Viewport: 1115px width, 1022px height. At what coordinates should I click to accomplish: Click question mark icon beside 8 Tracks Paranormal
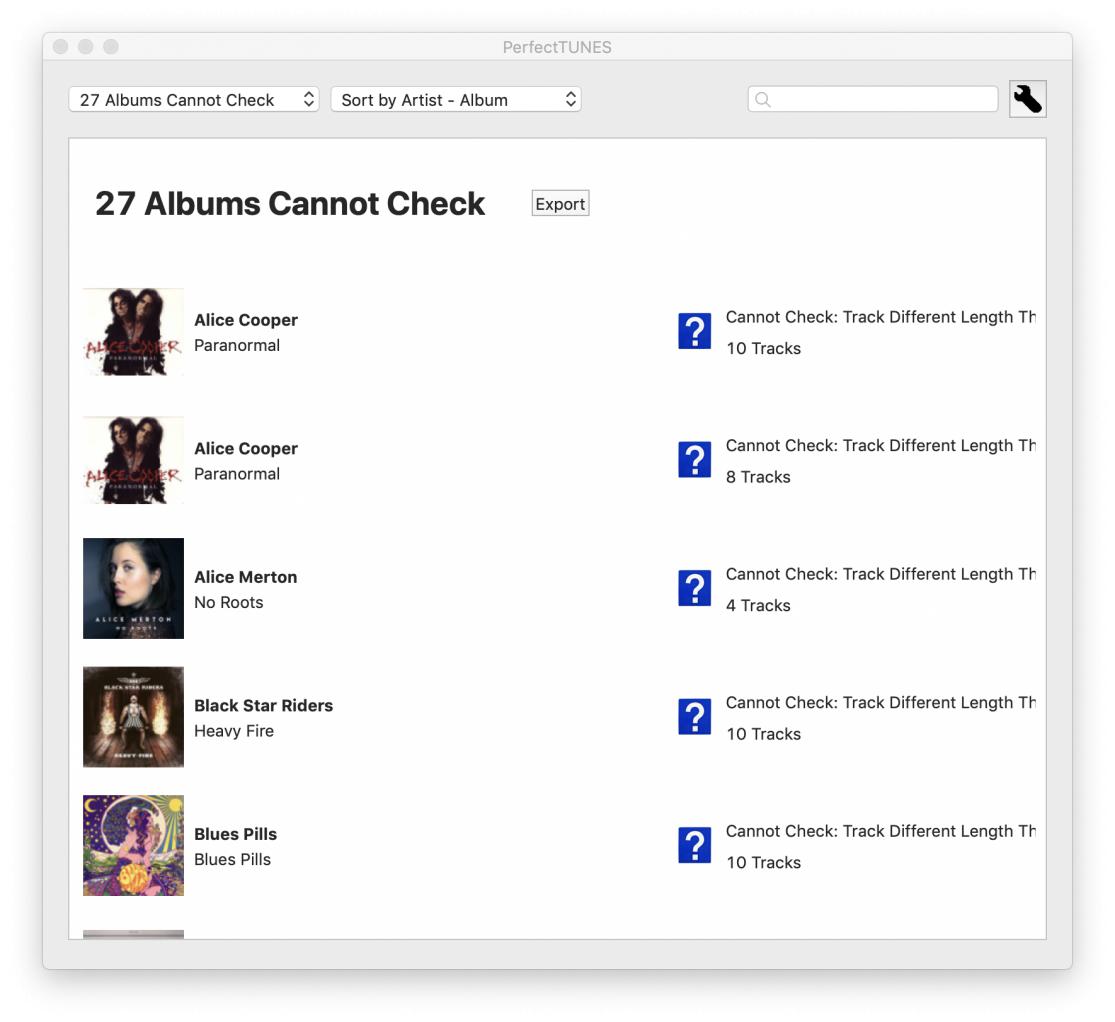click(694, 460)
